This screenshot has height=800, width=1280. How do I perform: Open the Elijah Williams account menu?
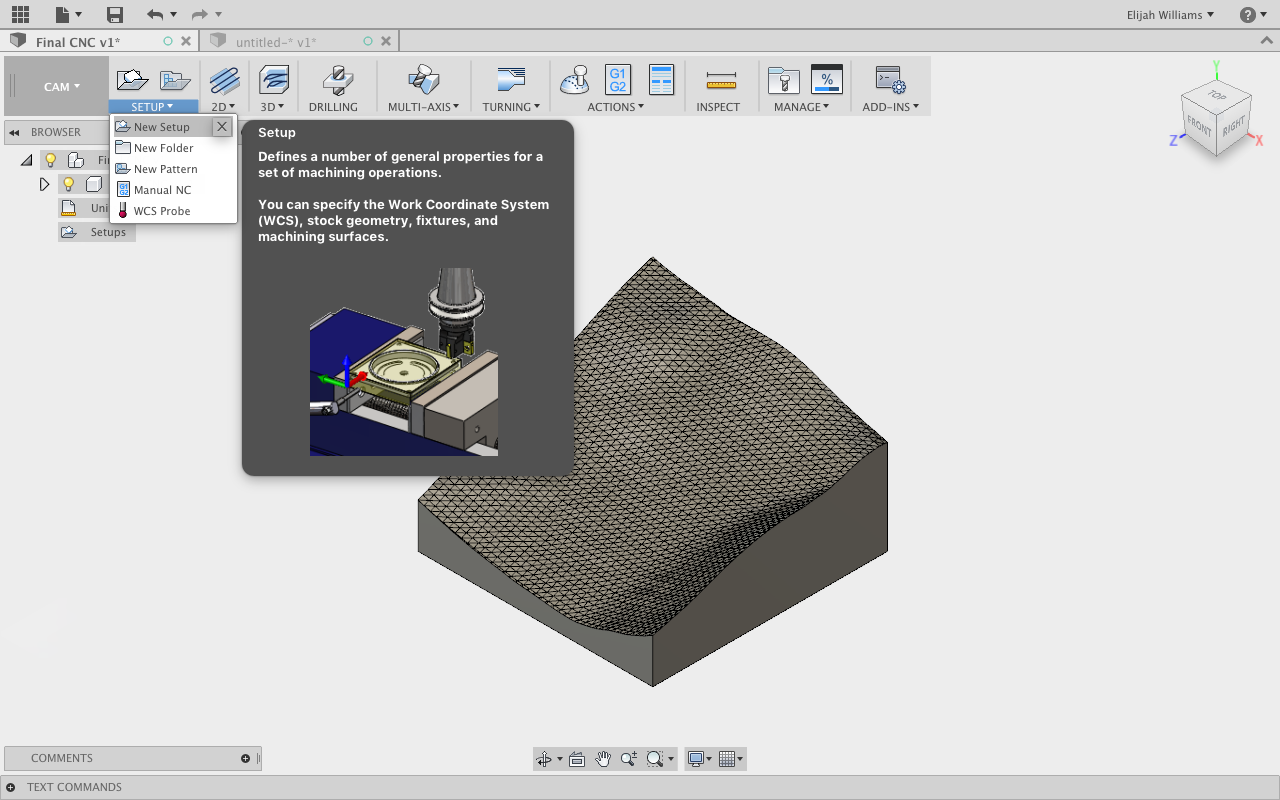[1170, 14]
